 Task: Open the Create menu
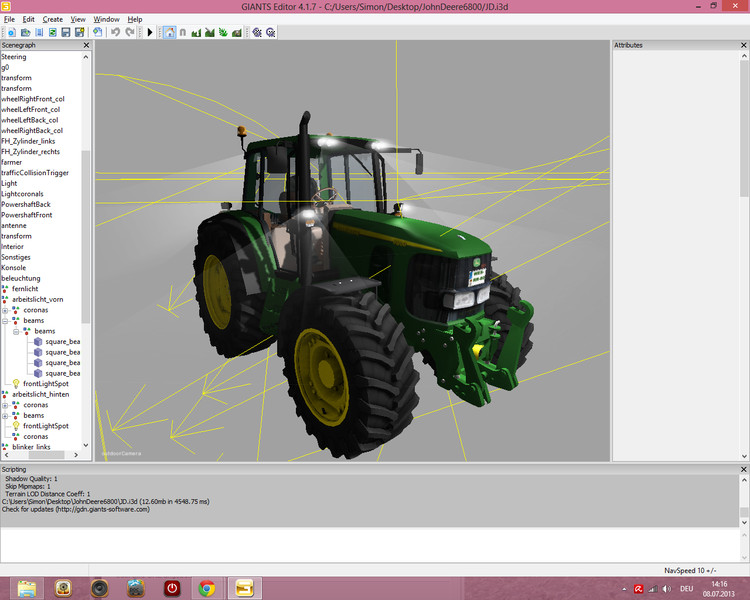(53, 19)
